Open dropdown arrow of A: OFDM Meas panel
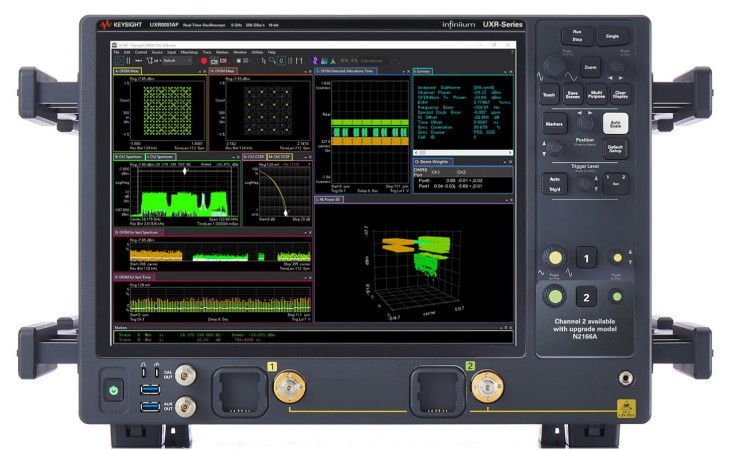This screenshot has width=731, height=450. 200,72
